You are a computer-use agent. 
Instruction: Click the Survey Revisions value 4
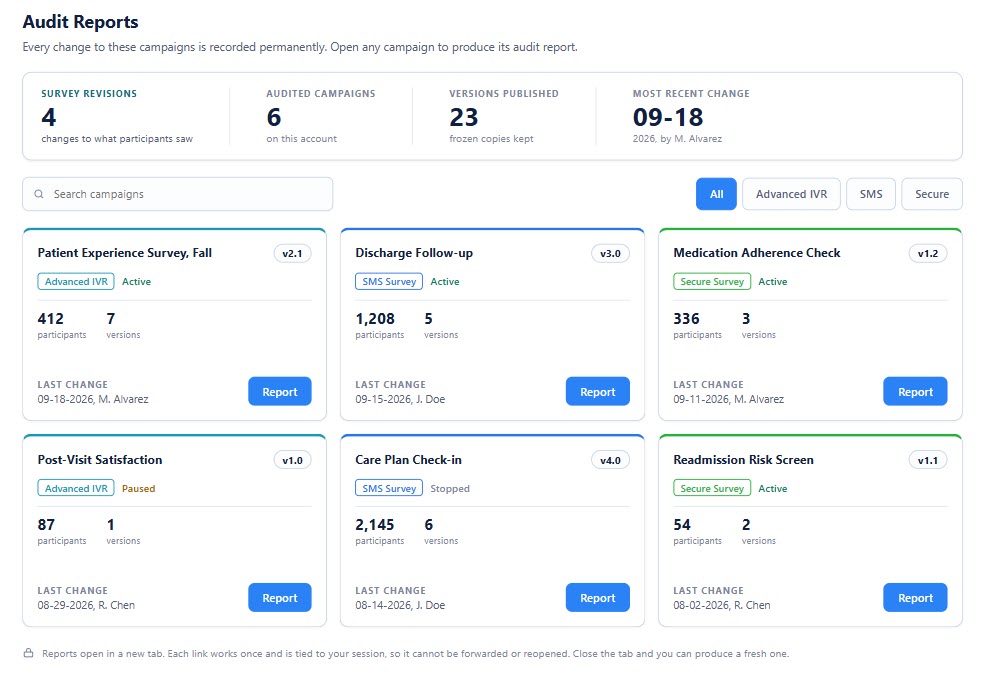click(49, 117)
